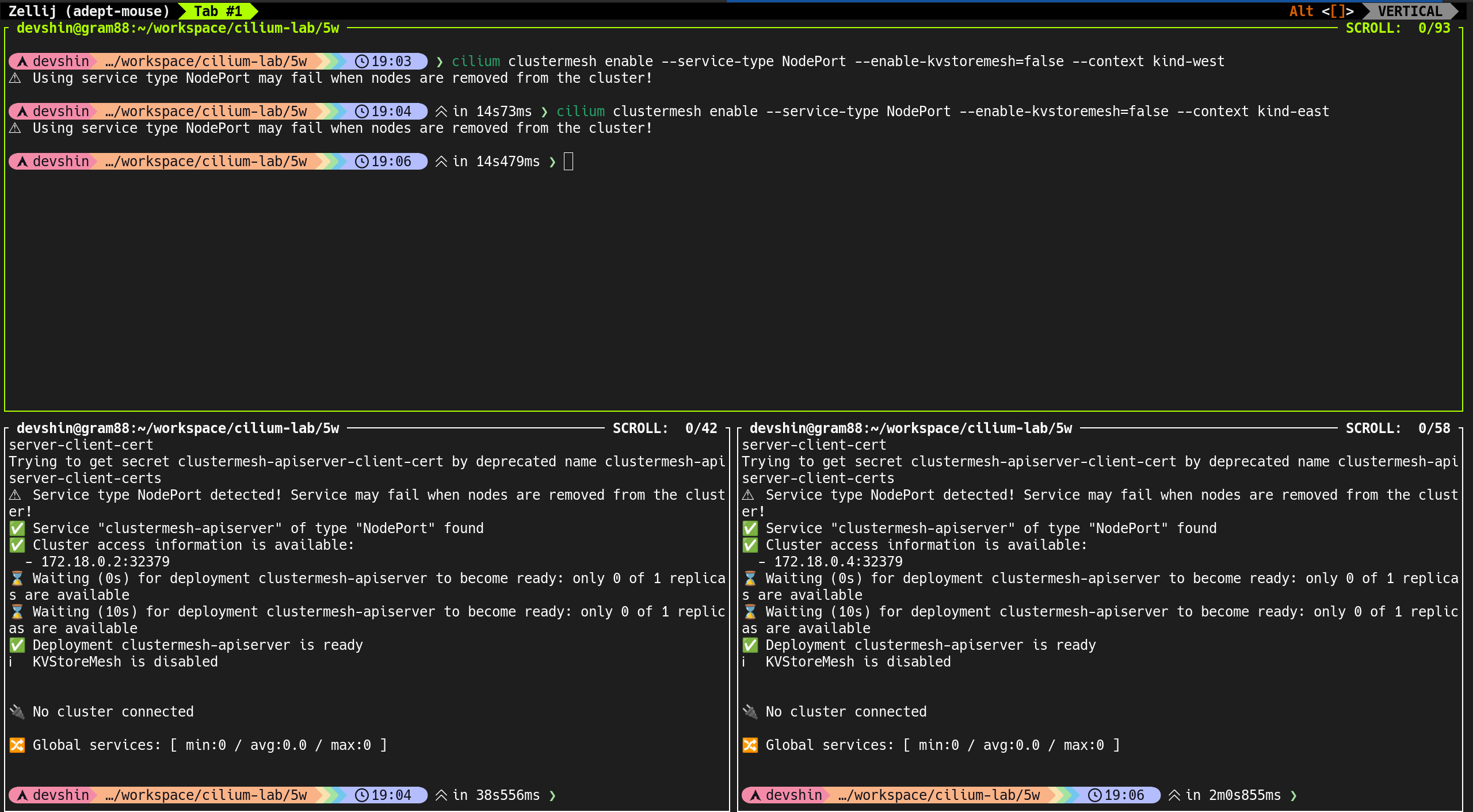Click the 19:03 prompt clock icon
The width and height of the screenshot is (1473, 812).
361,62
